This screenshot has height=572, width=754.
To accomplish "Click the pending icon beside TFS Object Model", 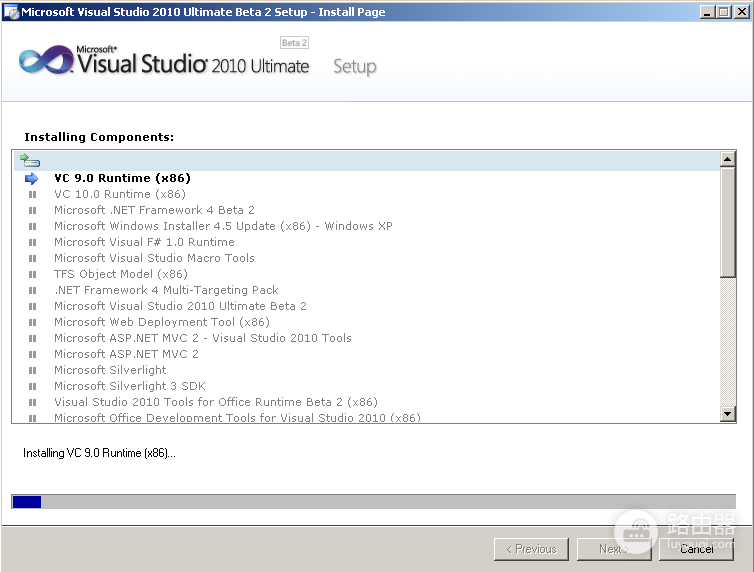I will (x=32, y=274).
